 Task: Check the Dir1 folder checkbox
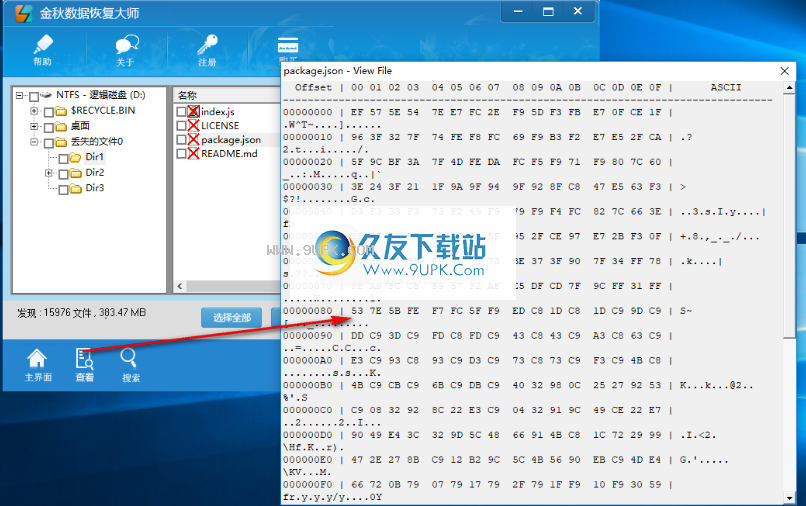(63, 158)
